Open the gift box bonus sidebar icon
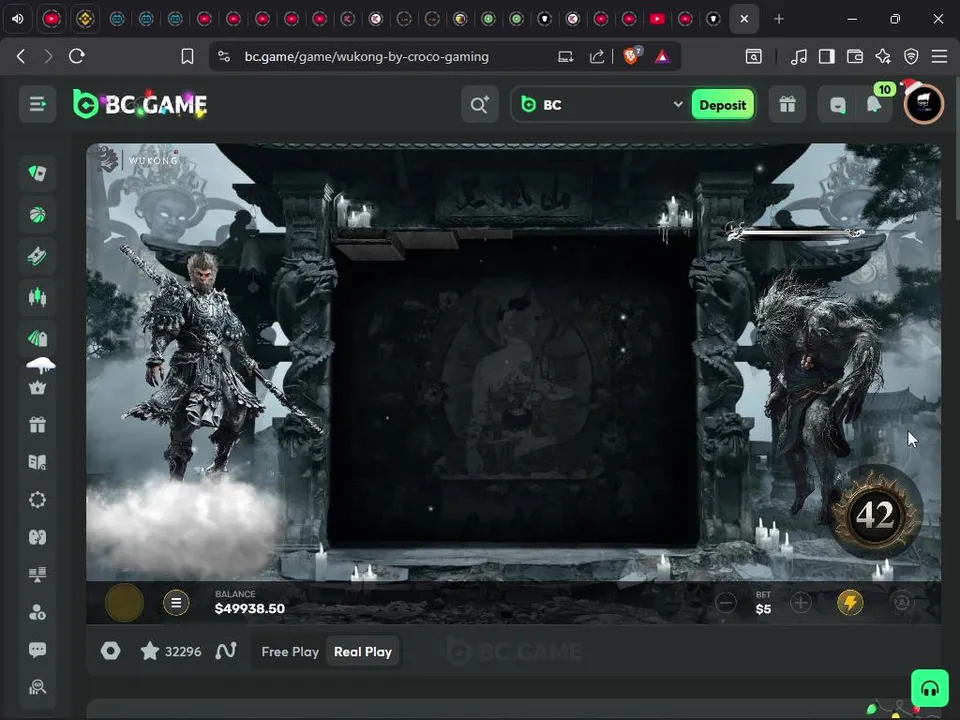This screenshot has height=720, width=960. pyautogui.click(x=37, y=424)
